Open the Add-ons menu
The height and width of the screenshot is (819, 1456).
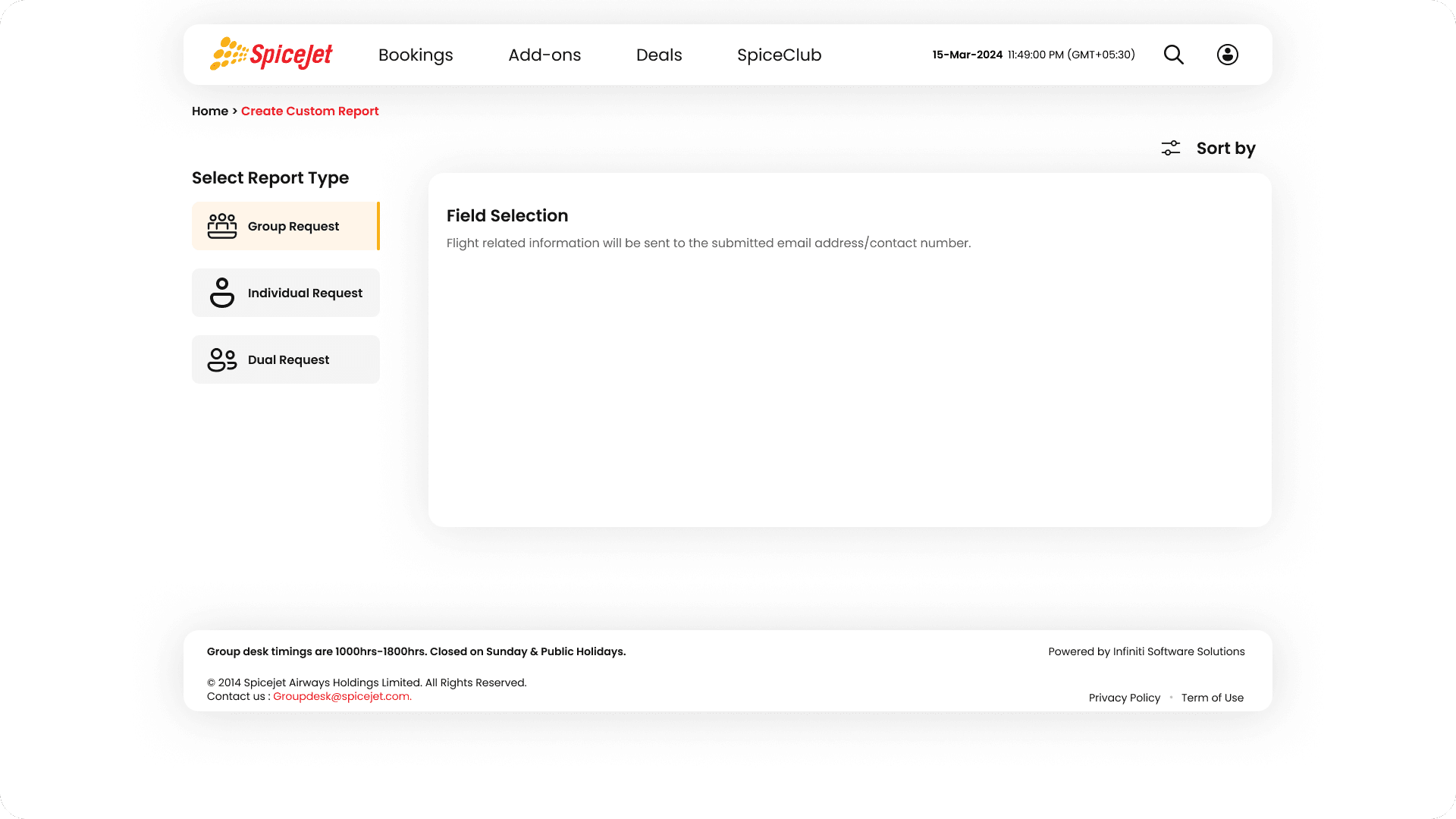coord(544,55)
